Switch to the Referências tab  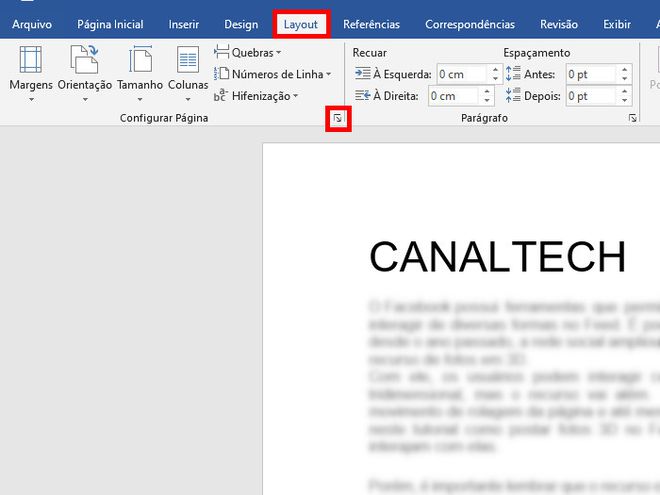tap(371, 24)
